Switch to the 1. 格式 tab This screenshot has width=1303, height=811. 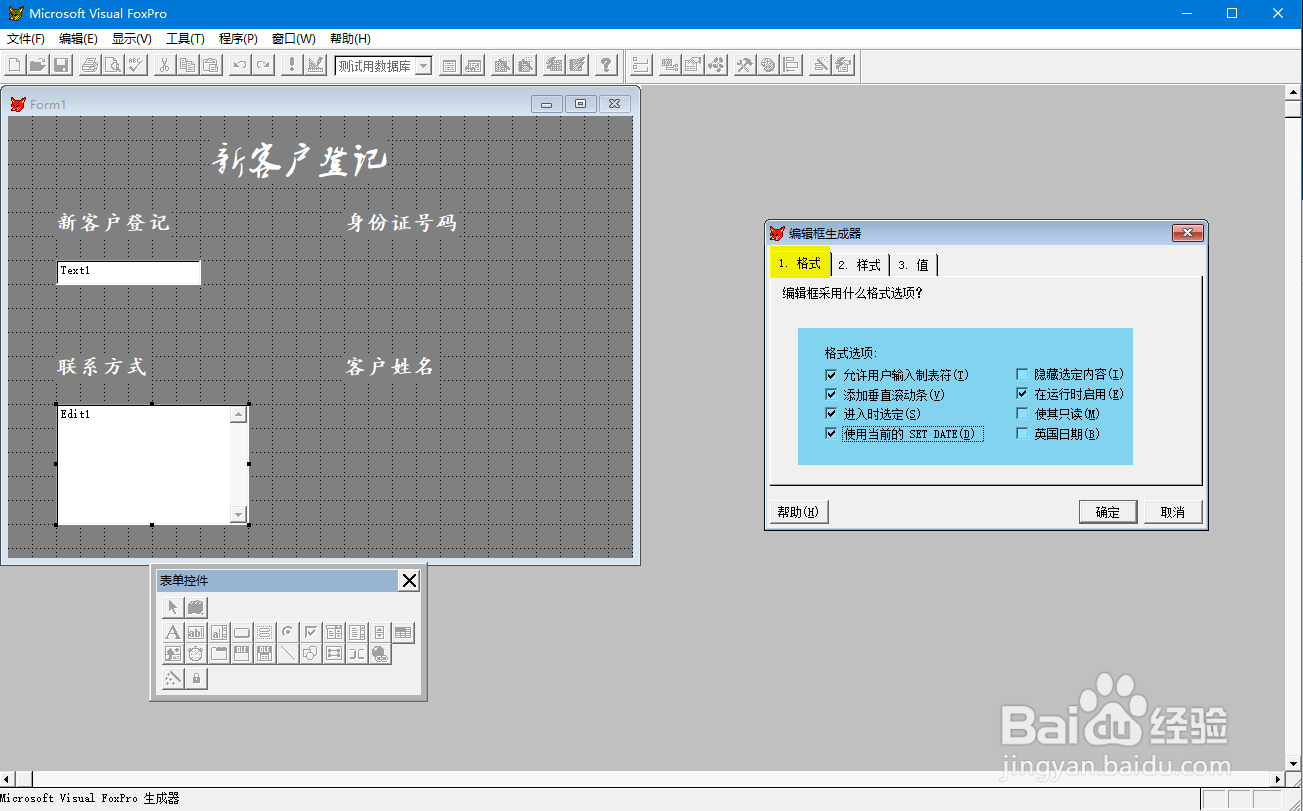click(800, 263)
